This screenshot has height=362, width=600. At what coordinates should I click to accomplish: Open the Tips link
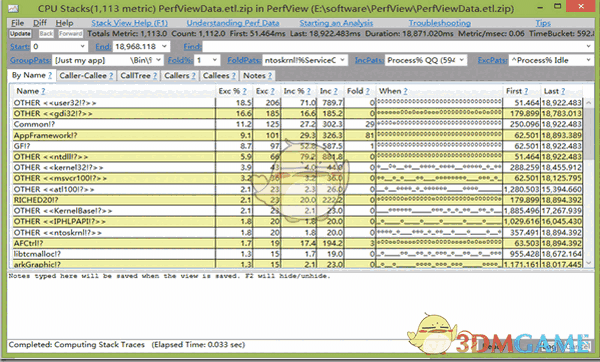click(543, 23)
